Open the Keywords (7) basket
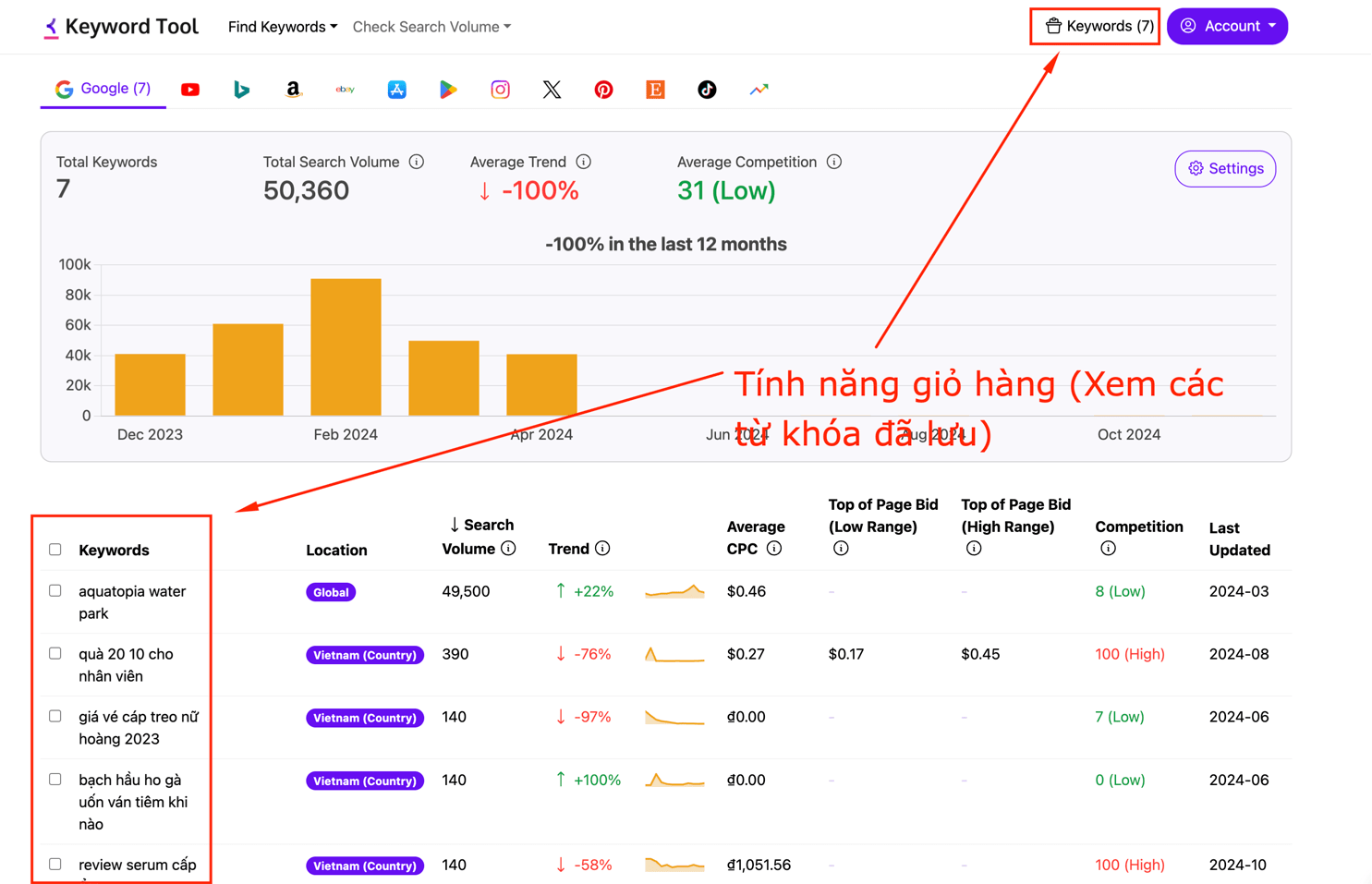The image size is (1372, 884). point(1099,26)
